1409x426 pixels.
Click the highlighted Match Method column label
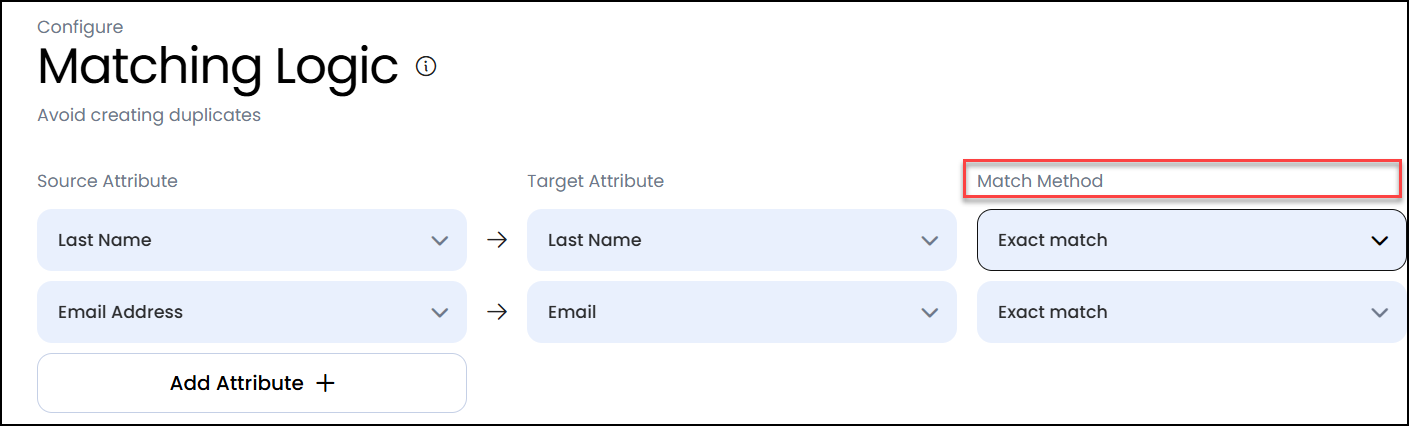[x=1040, y=181]
